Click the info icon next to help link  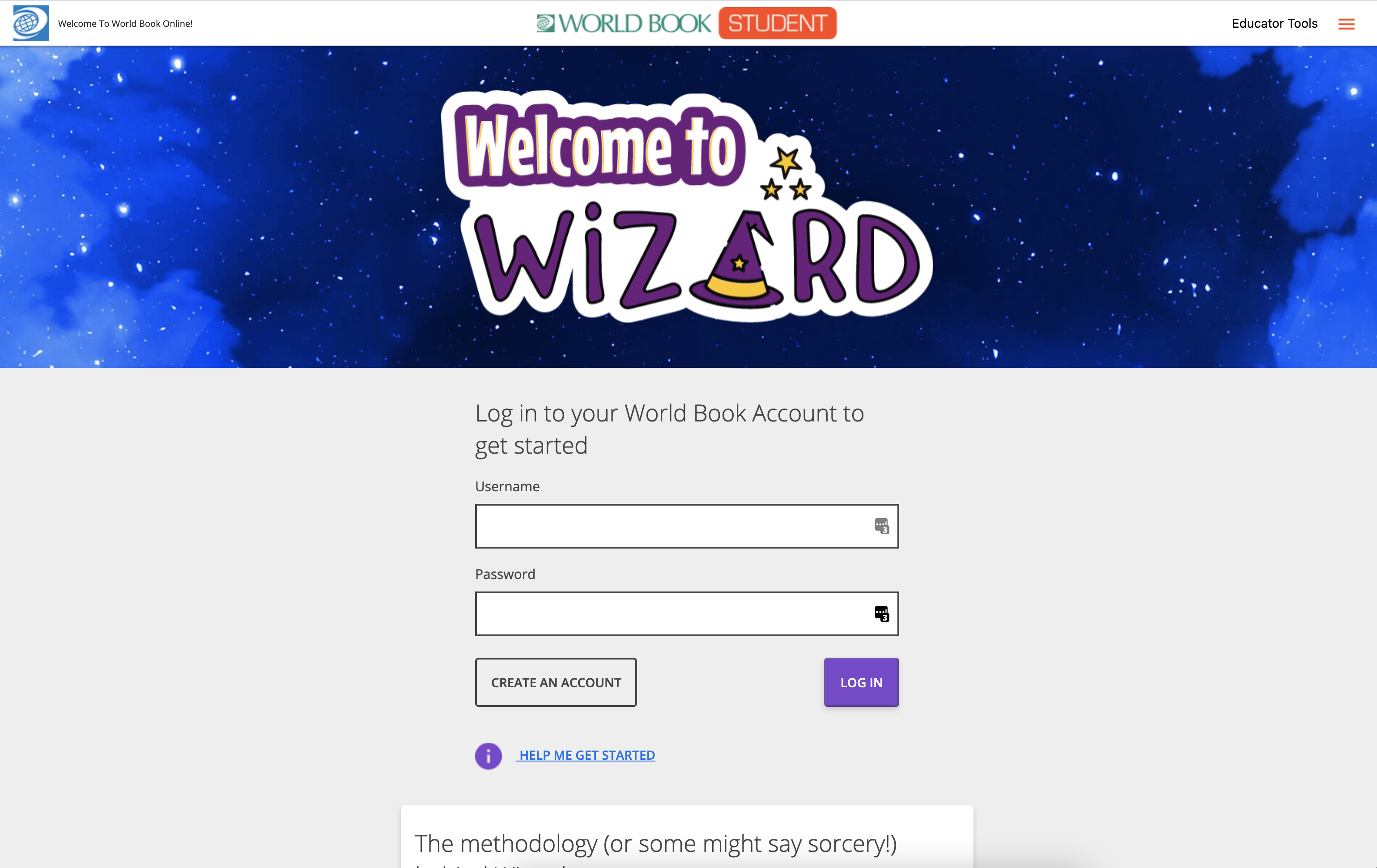tap(489, 755)
